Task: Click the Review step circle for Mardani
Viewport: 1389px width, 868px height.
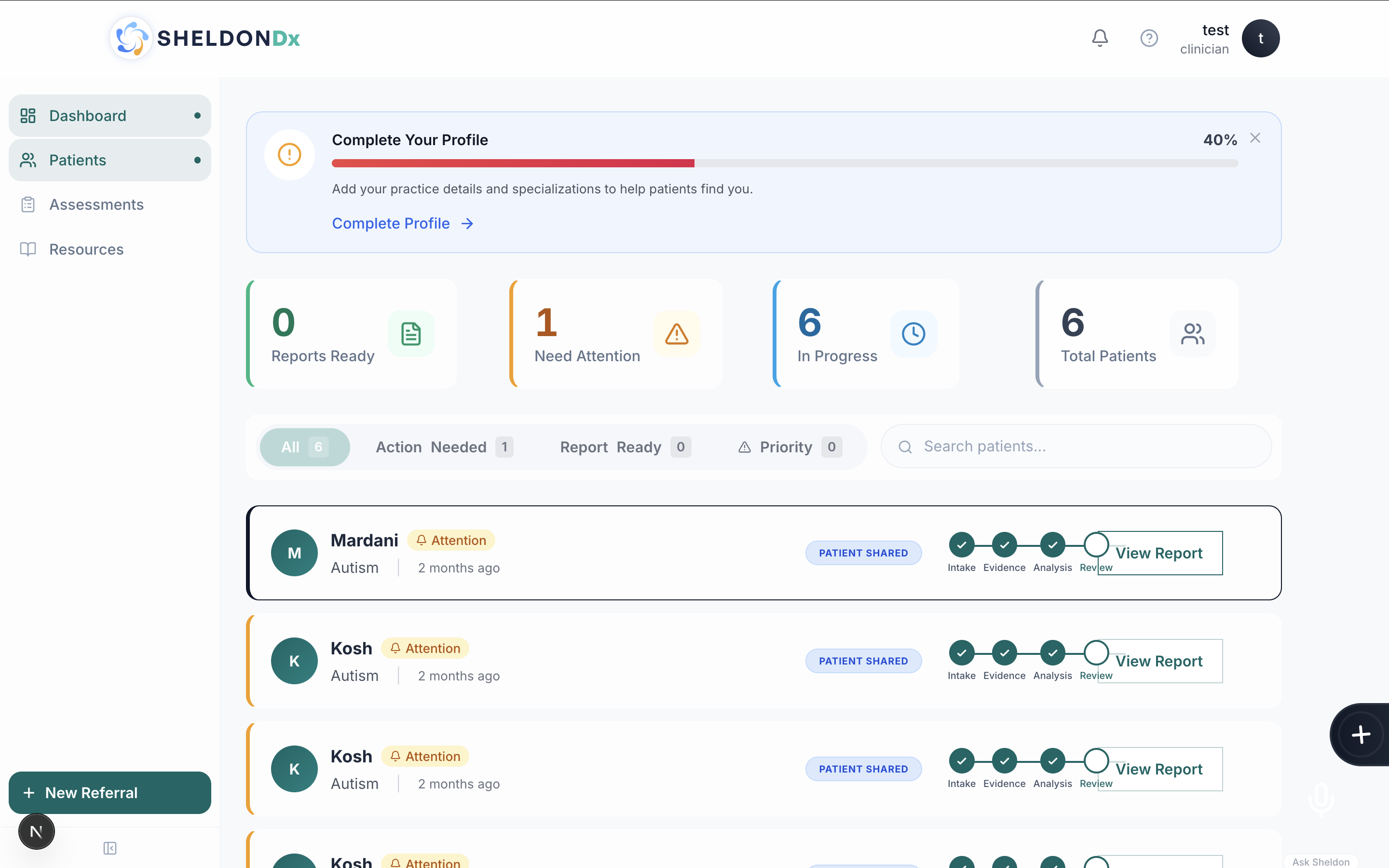Action: (x=1096, y=545)
